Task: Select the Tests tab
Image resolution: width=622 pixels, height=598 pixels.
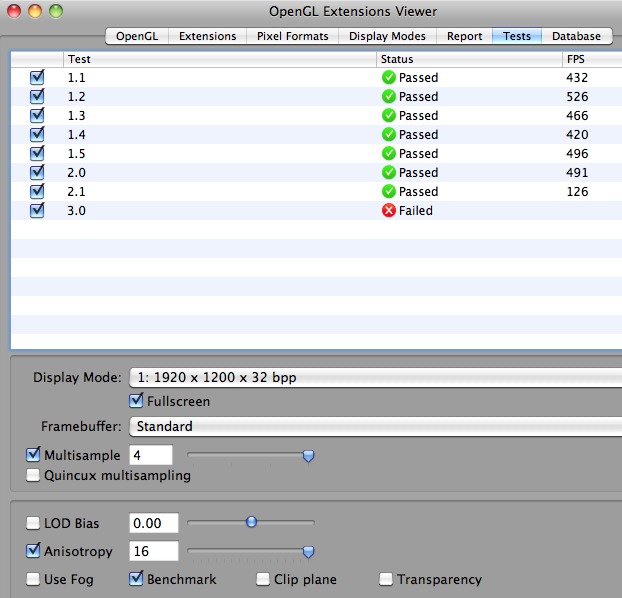Action: (517, 36)
